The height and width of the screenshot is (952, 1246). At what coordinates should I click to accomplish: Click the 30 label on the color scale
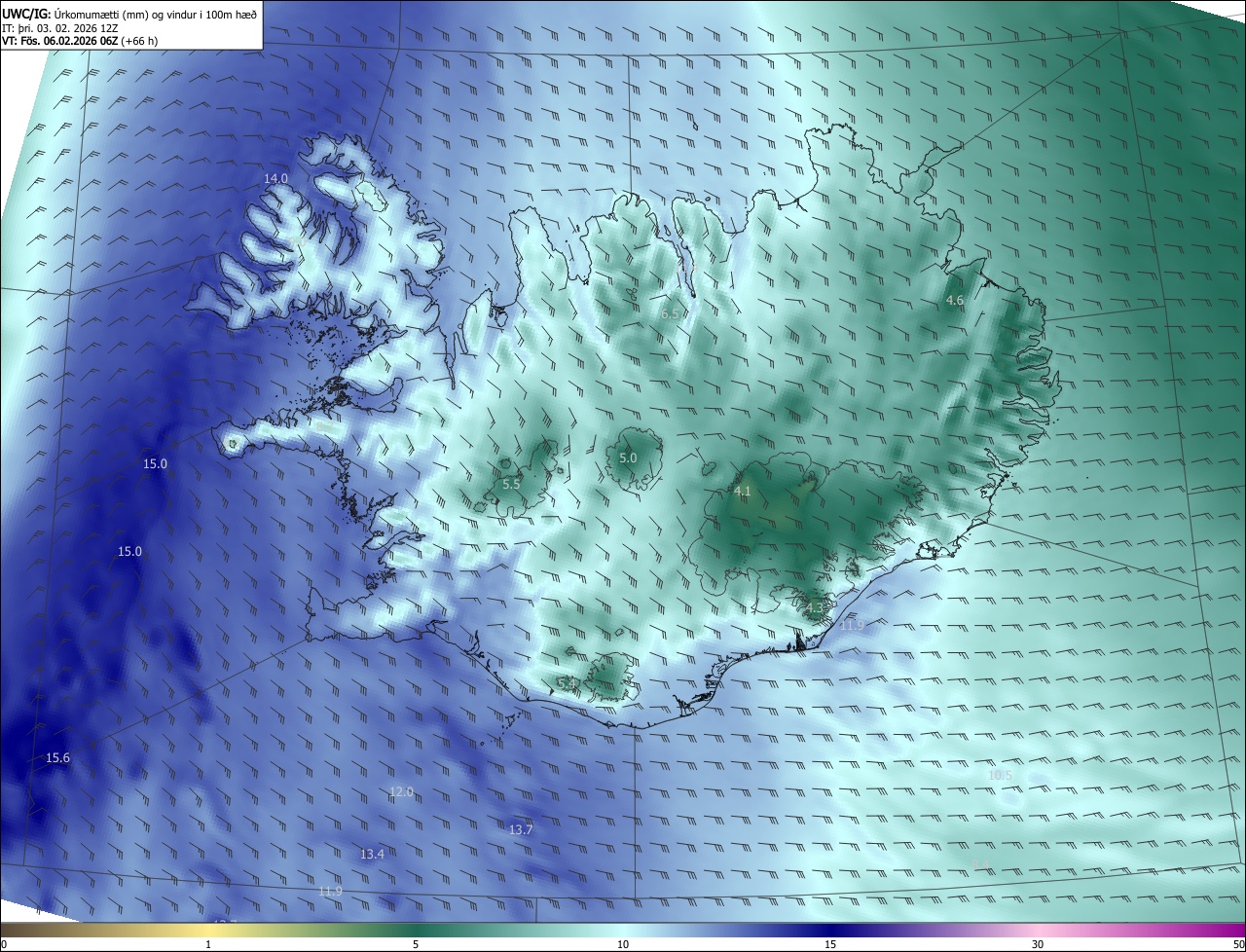click(1038, 944)
